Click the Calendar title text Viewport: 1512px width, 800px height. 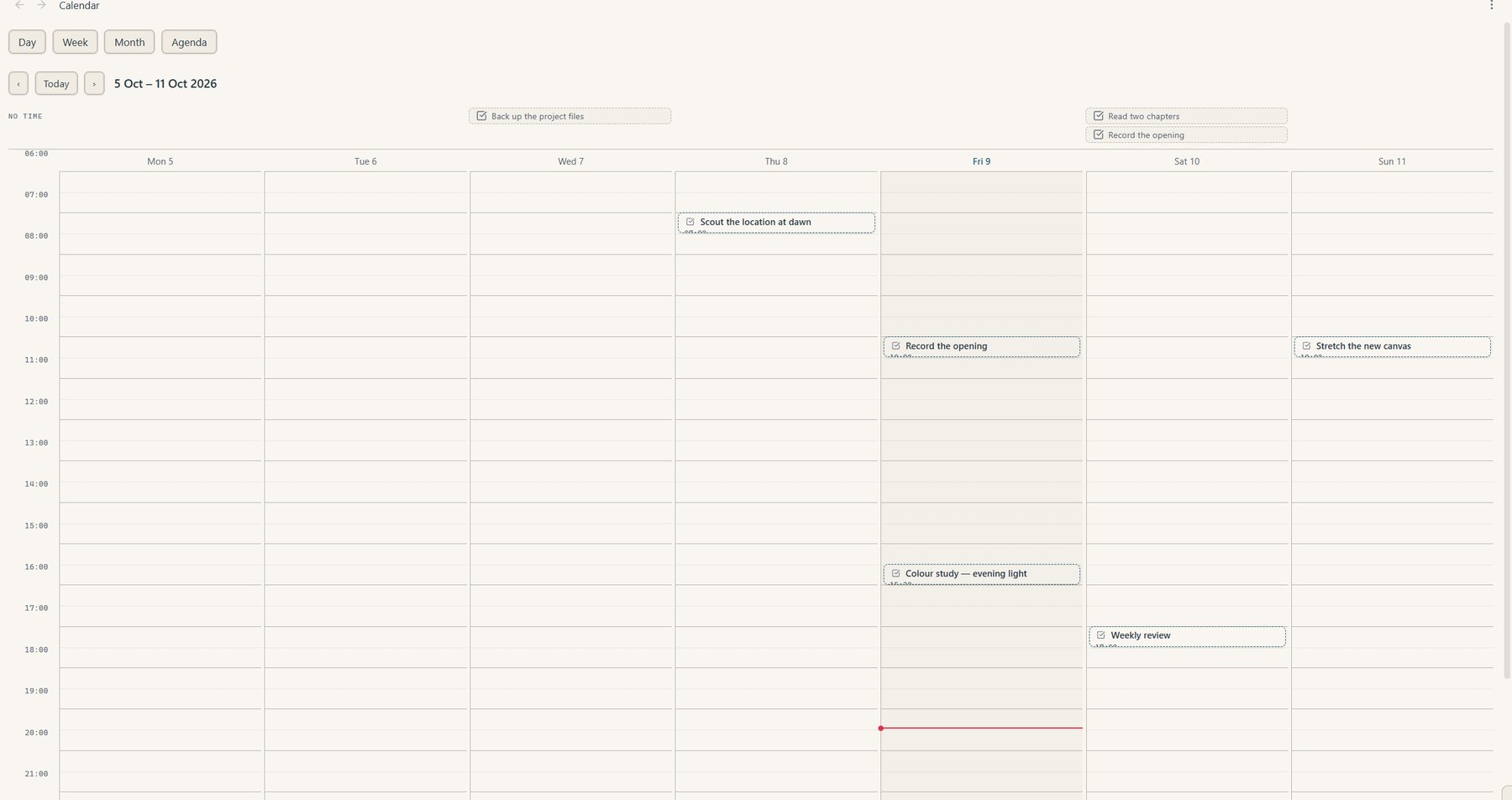[x=79, y=6]
